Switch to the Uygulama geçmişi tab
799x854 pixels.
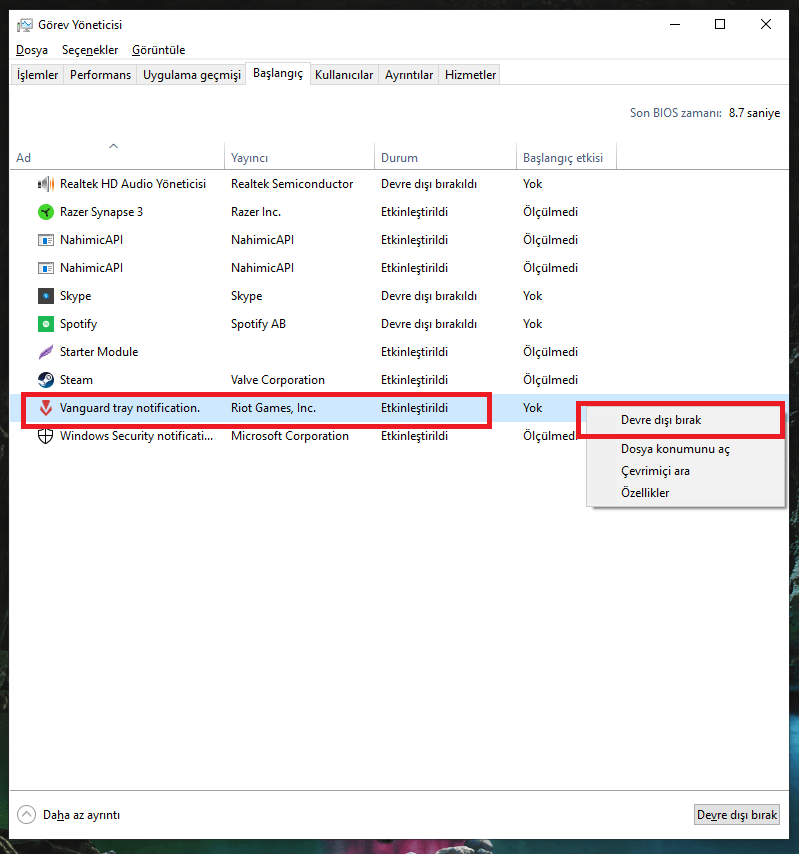click(192, 75)
